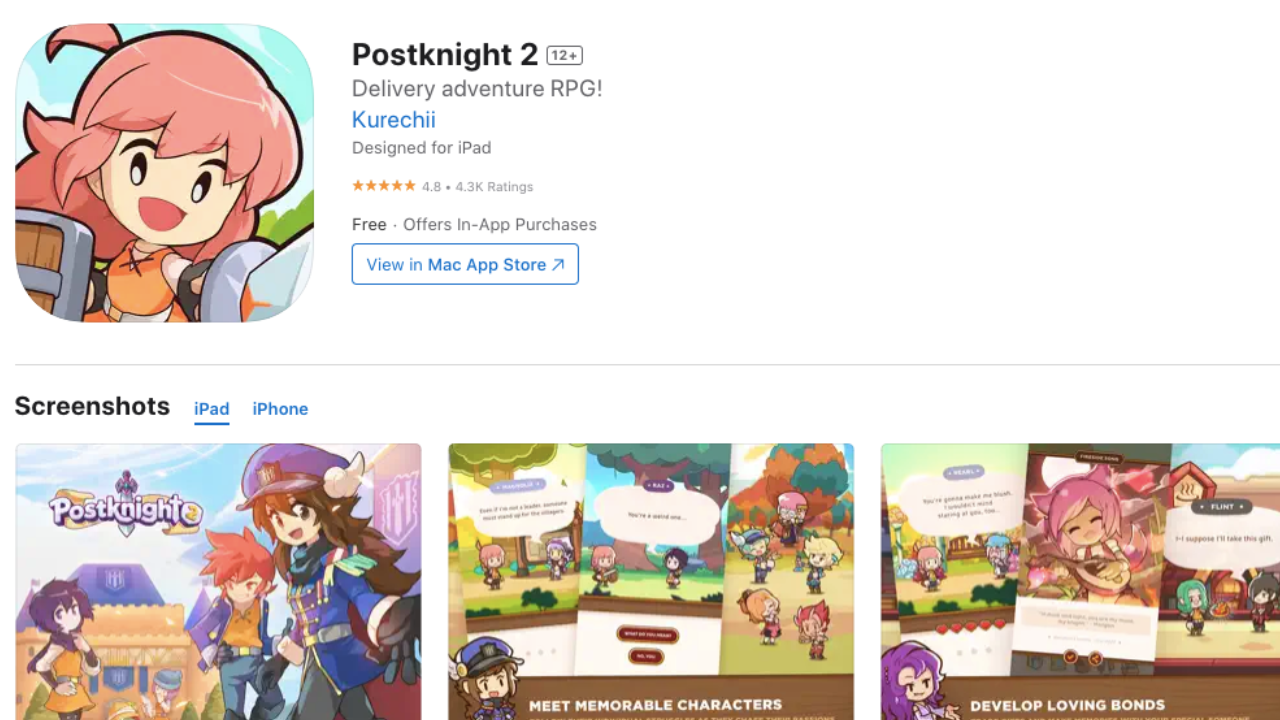Click the arrow icon in the Mac App Store button

click(x=558, y=265)
